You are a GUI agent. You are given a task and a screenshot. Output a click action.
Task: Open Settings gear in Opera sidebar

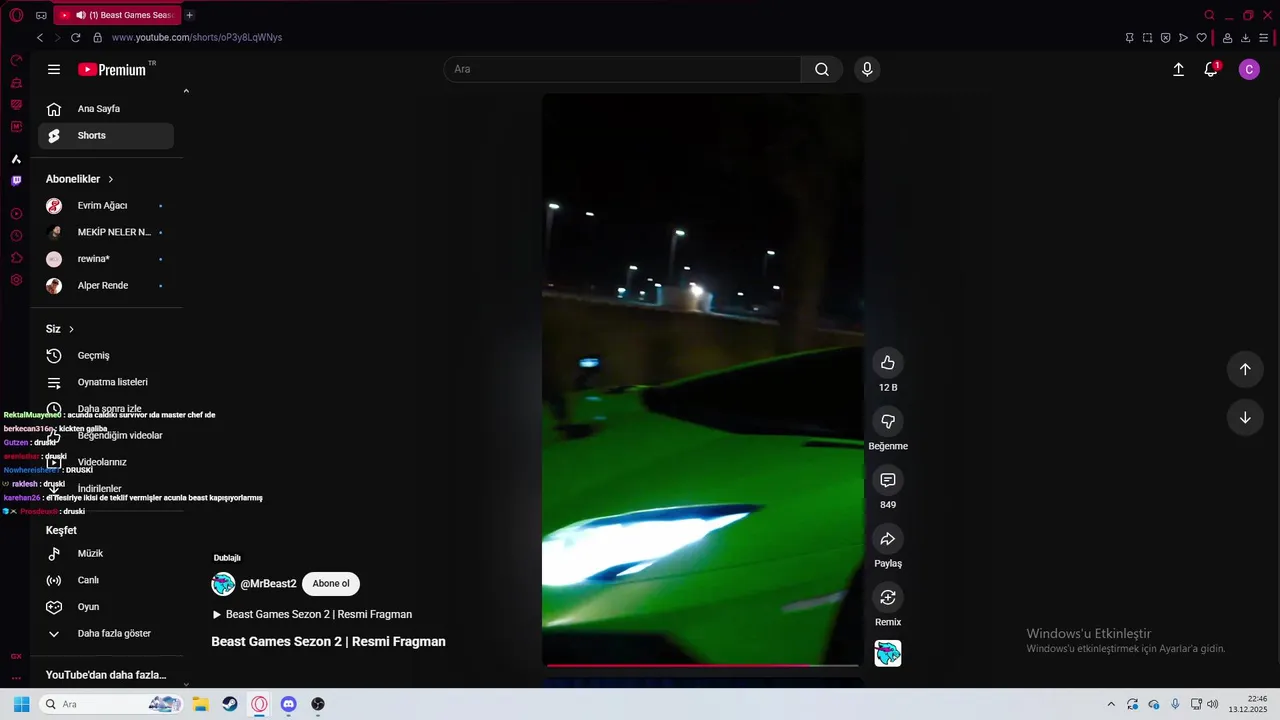[16, 280]
